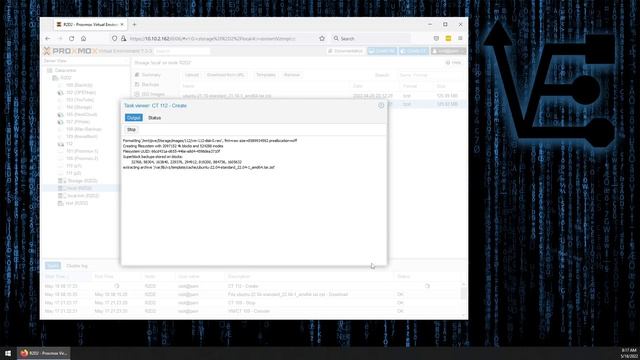Viewport: 640px width, 360px height.
Task: Click the R2D2 node server icon
Action: tap(56, 78)
